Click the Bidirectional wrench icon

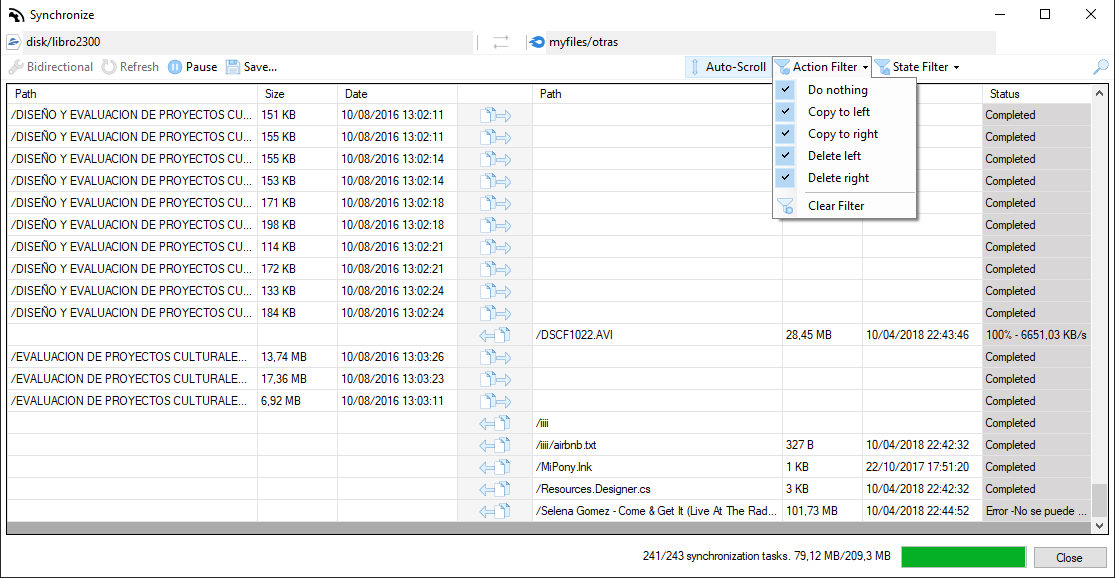16,67
